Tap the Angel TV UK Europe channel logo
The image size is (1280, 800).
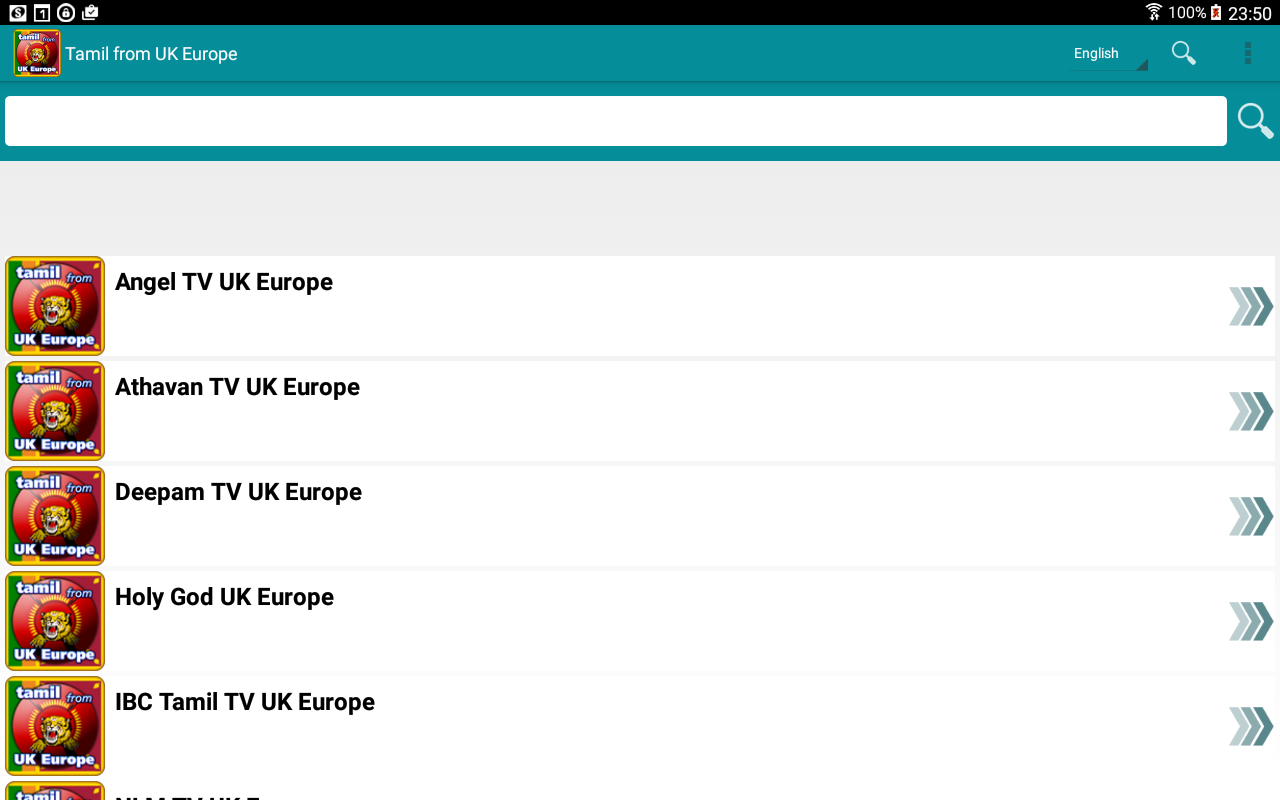[55, 306]
